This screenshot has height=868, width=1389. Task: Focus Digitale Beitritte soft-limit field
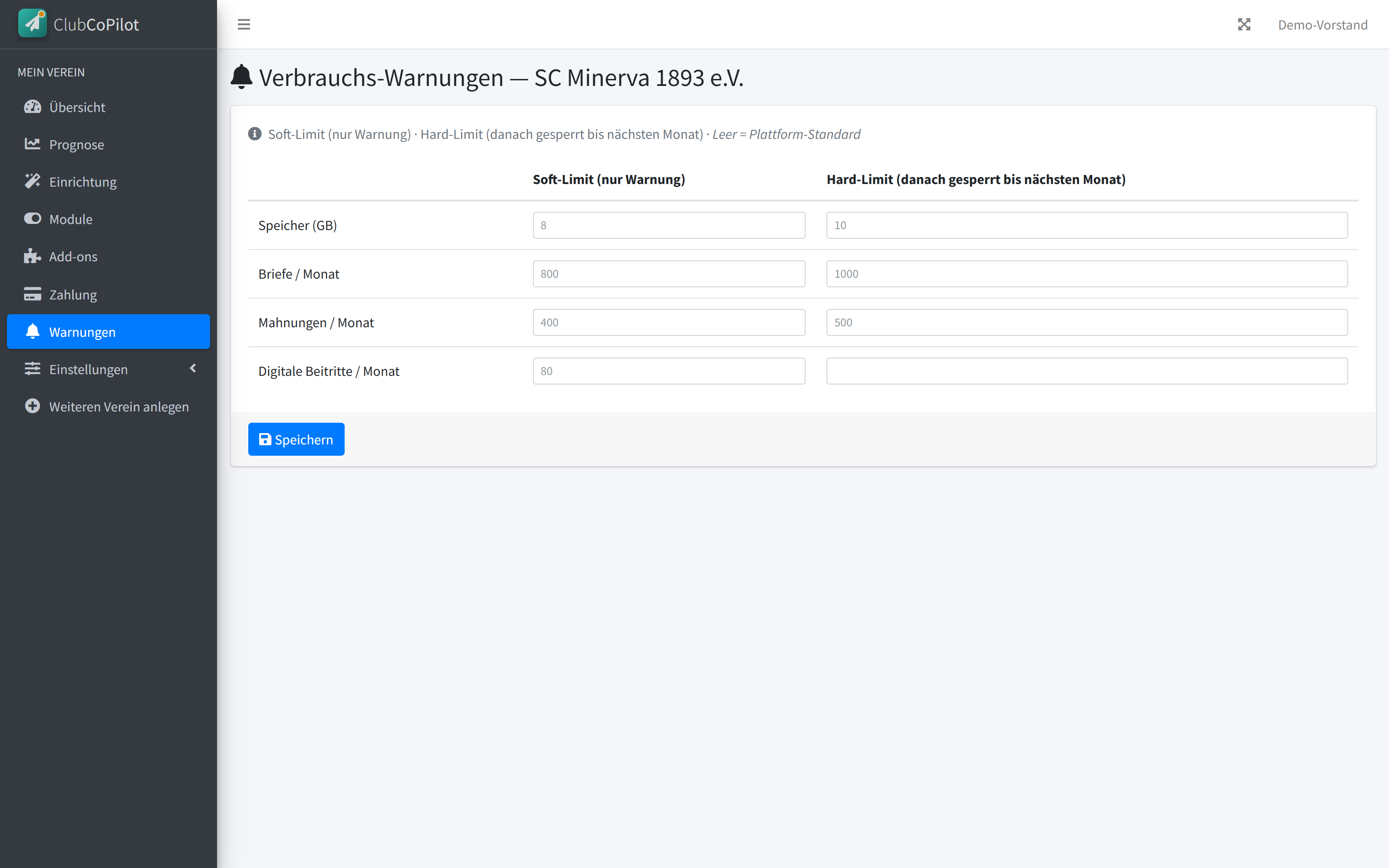[x=668, y=371]
